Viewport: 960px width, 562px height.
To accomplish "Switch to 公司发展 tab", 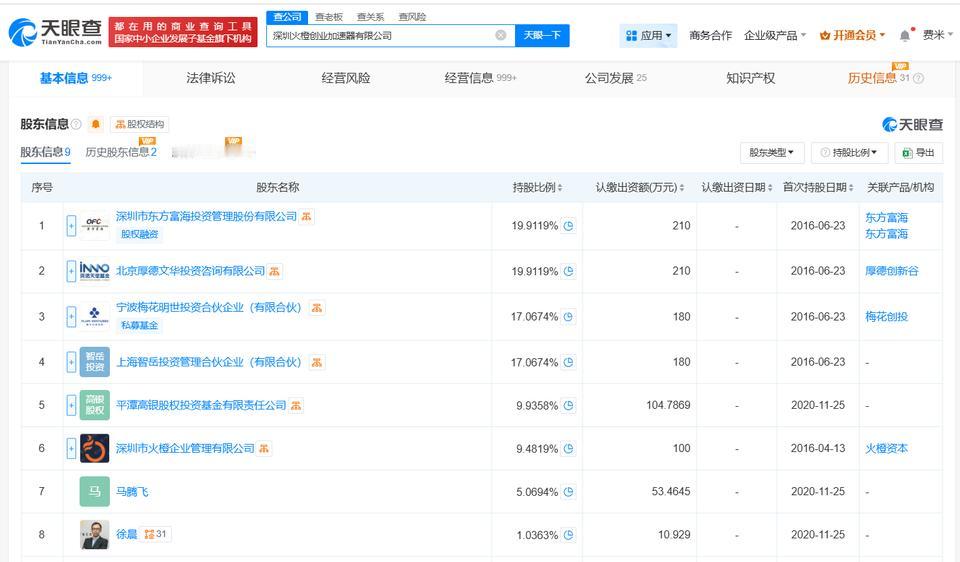I will pos(615,78).
